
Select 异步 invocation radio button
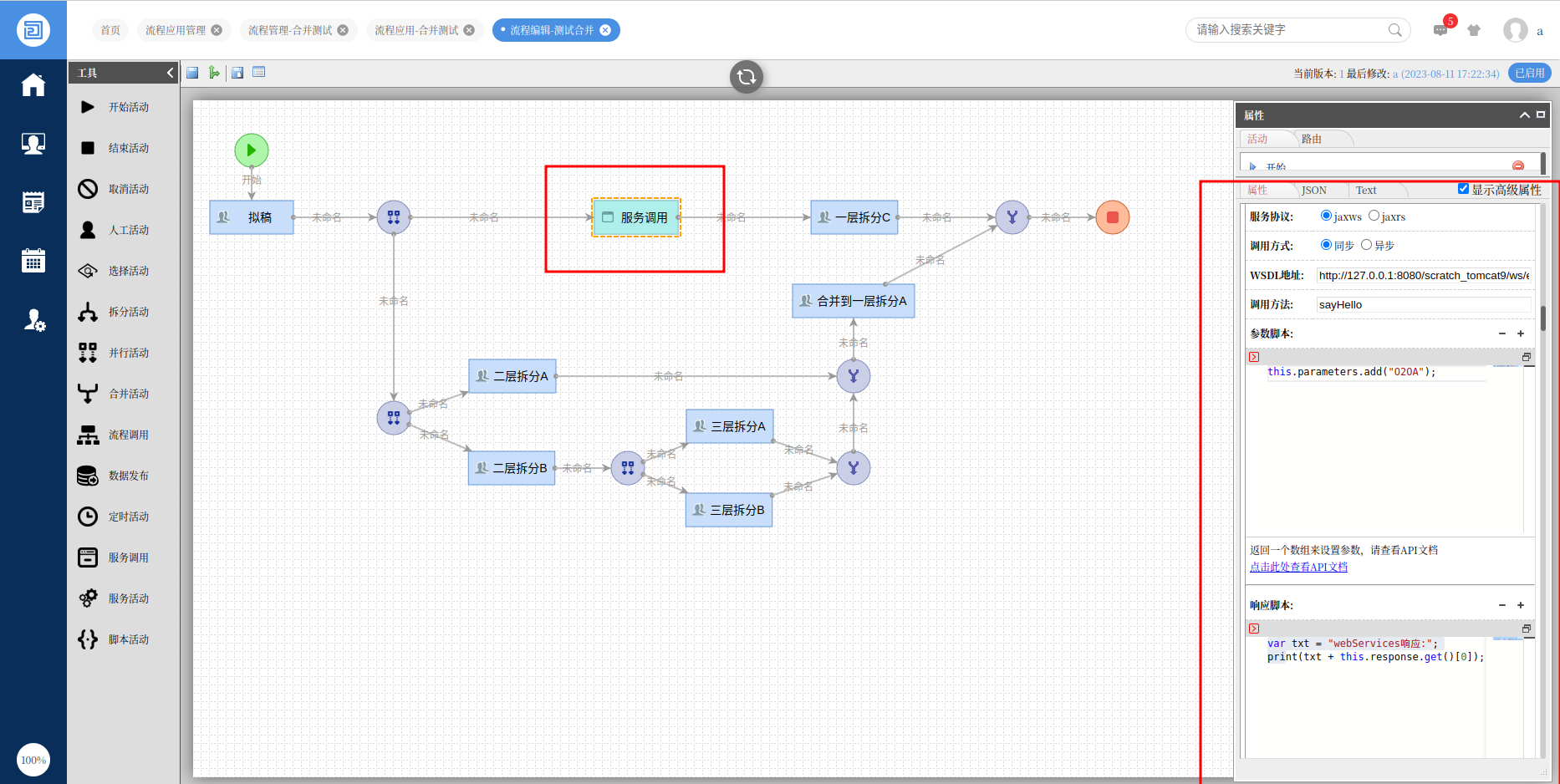click(1366, 245)
